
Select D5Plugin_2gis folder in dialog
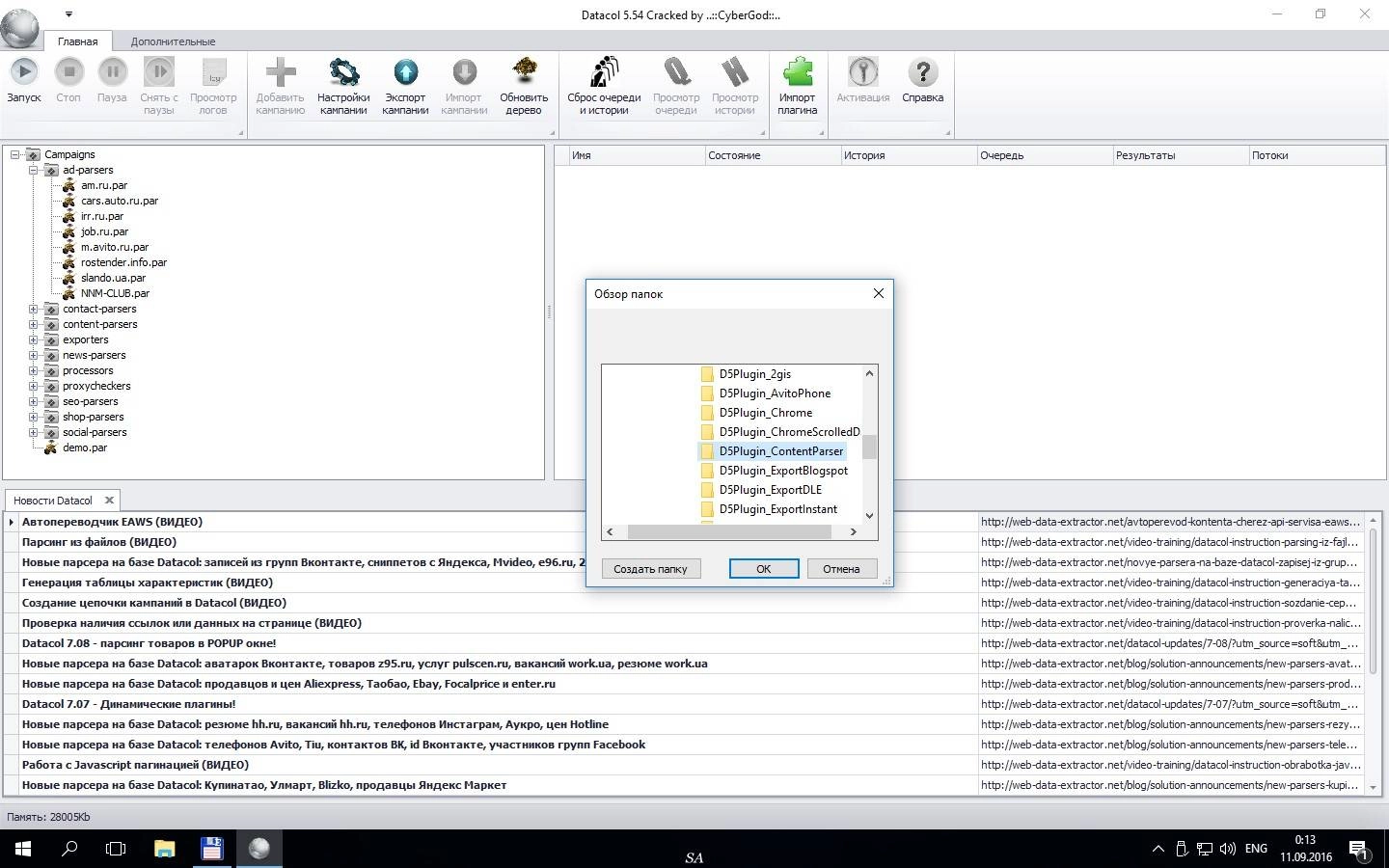click(754, 374)
